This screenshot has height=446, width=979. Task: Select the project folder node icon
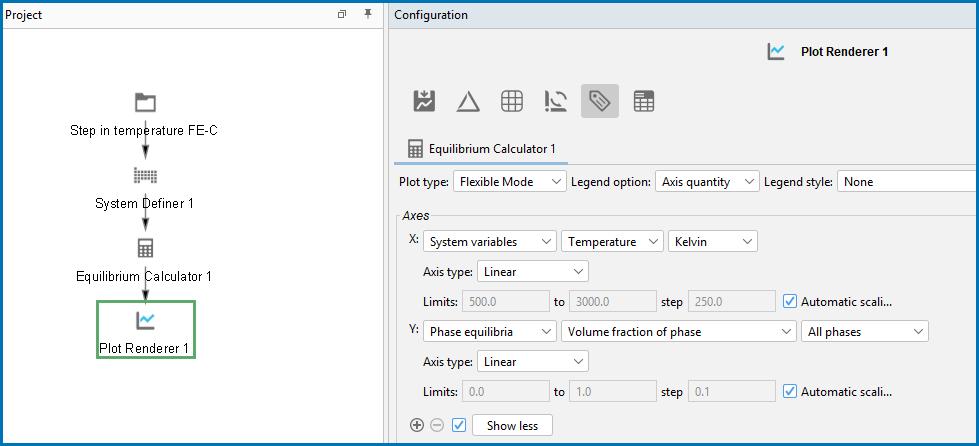(145, 102)
